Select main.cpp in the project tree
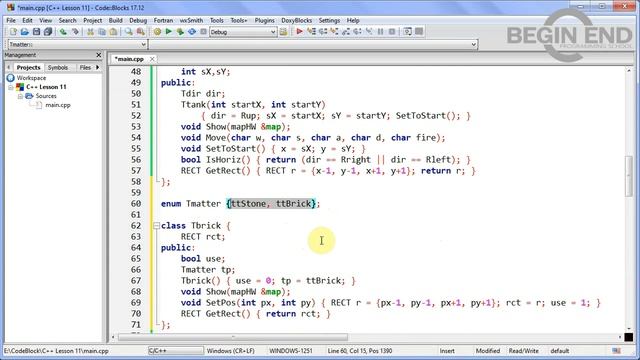 point(58,105)
